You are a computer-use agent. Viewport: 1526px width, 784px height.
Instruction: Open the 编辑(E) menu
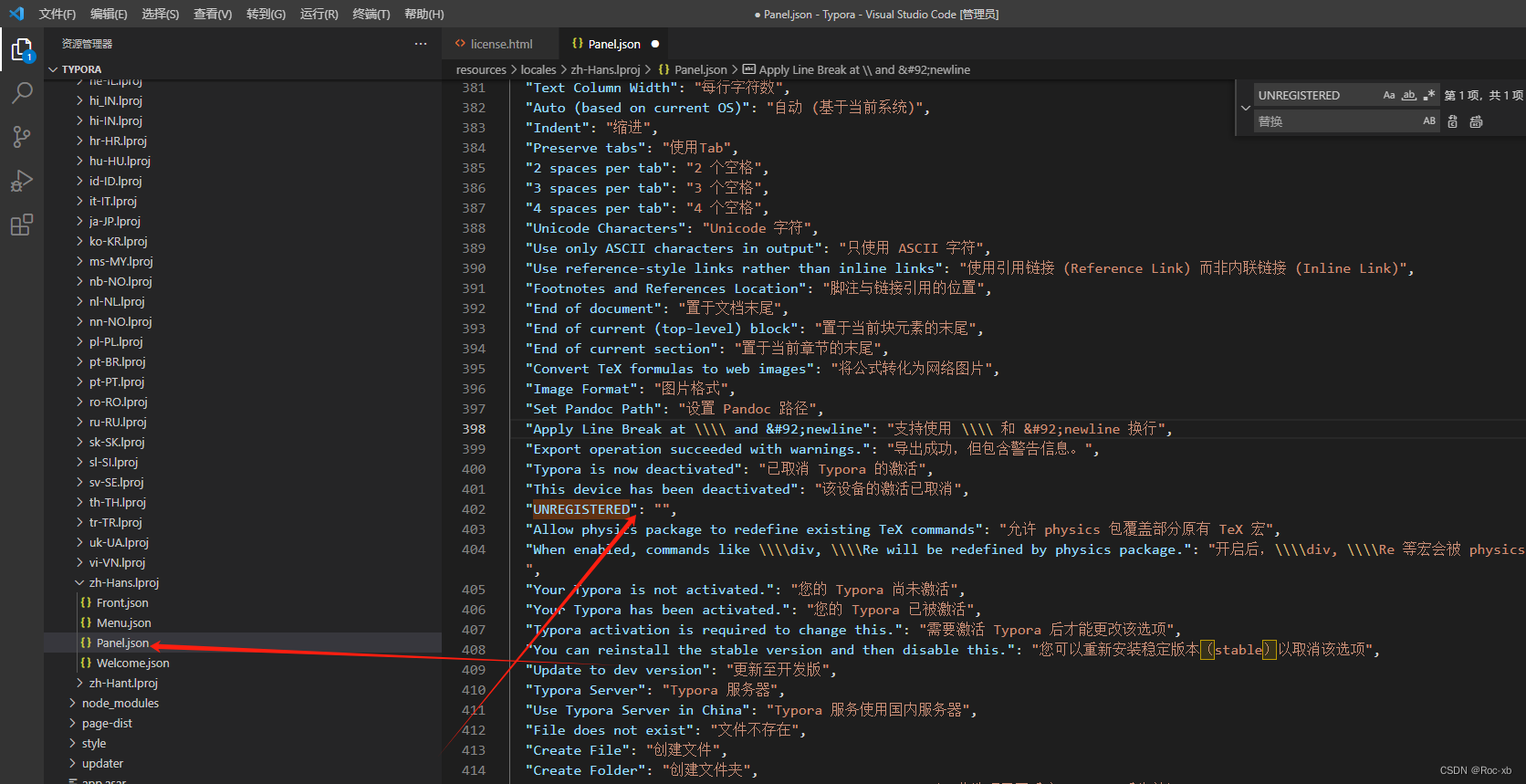click(109, 14)
